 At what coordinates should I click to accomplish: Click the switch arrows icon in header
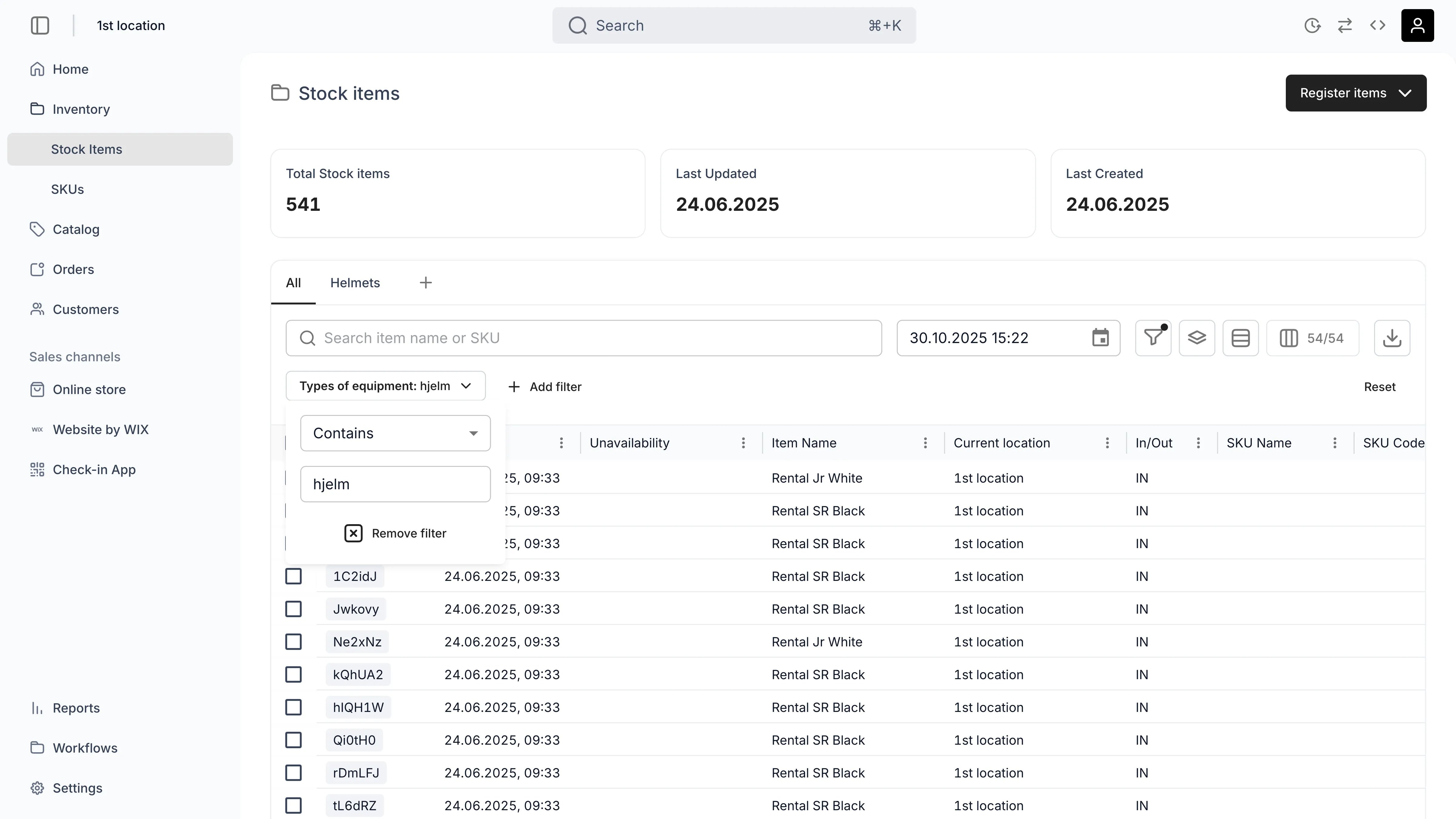(1345, 25)
